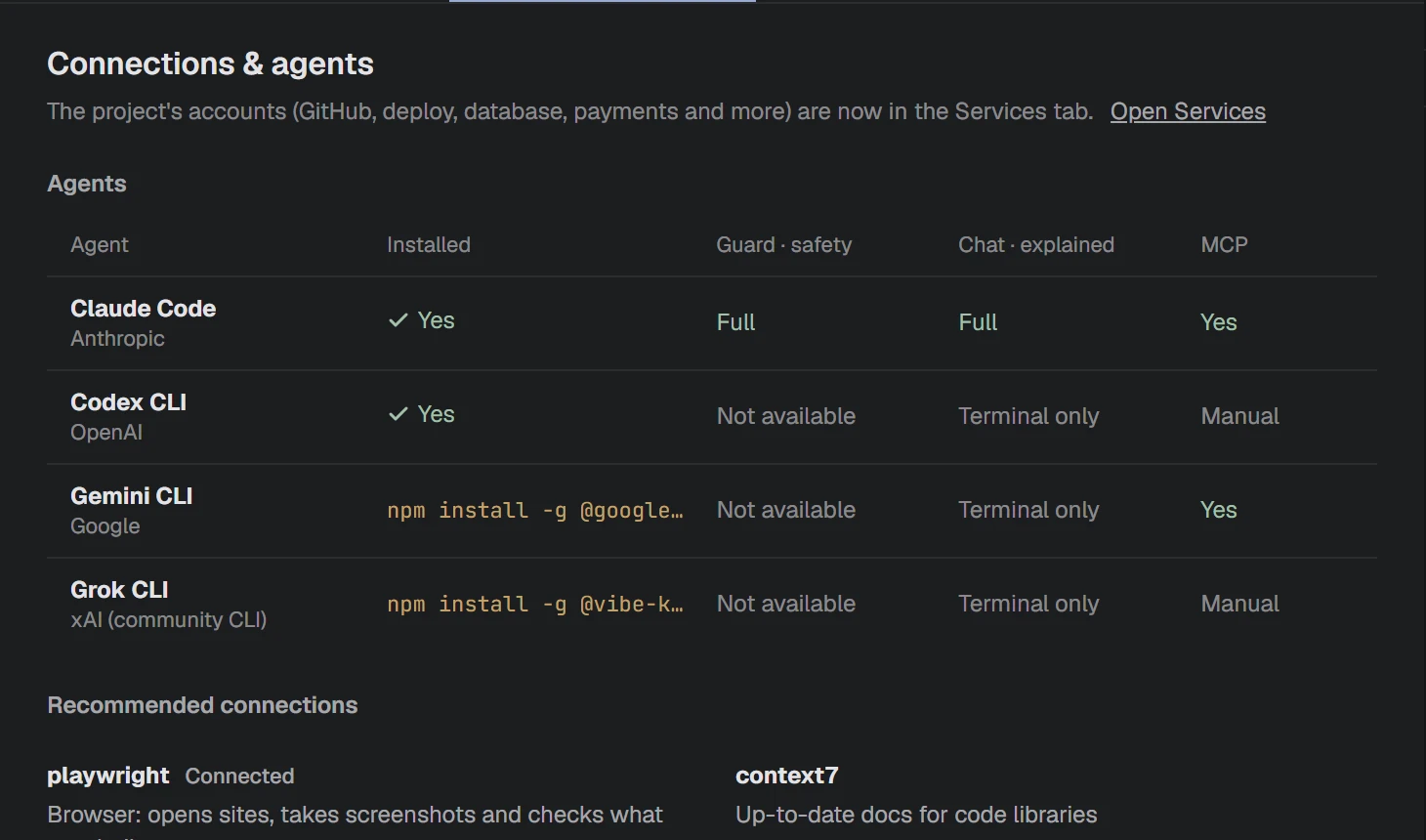
Task: Select the Claude Code agent name
Action: point(143,309)
